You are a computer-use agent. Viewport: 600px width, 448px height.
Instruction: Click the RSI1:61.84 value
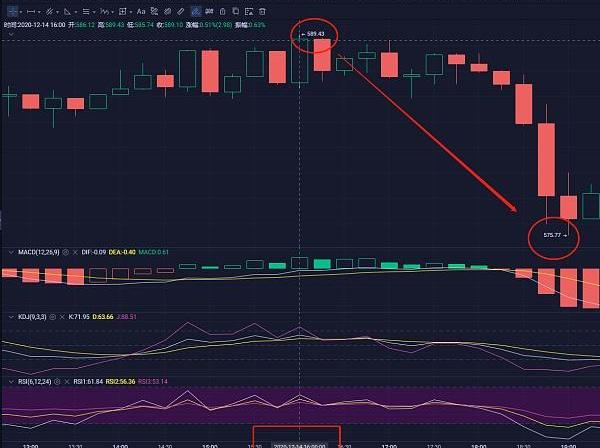pyautogui.click(x=88, y=381)
